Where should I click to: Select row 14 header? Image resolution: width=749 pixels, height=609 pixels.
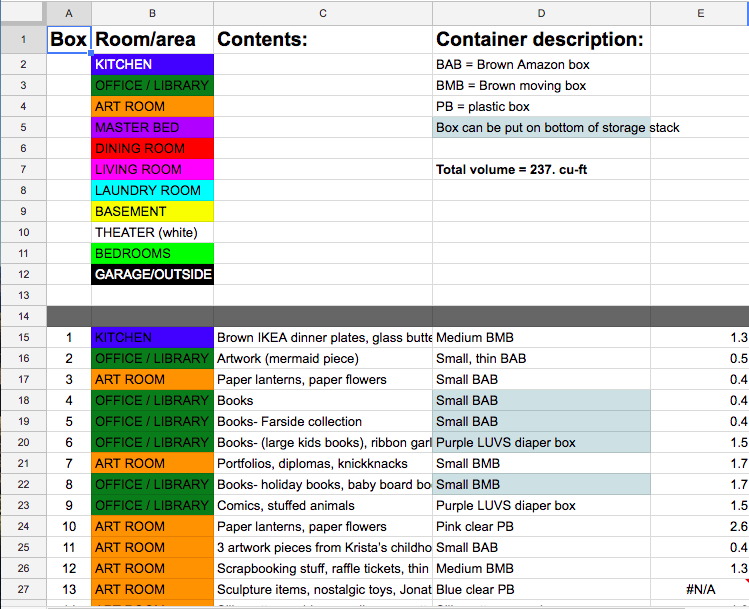click(23, 316)
